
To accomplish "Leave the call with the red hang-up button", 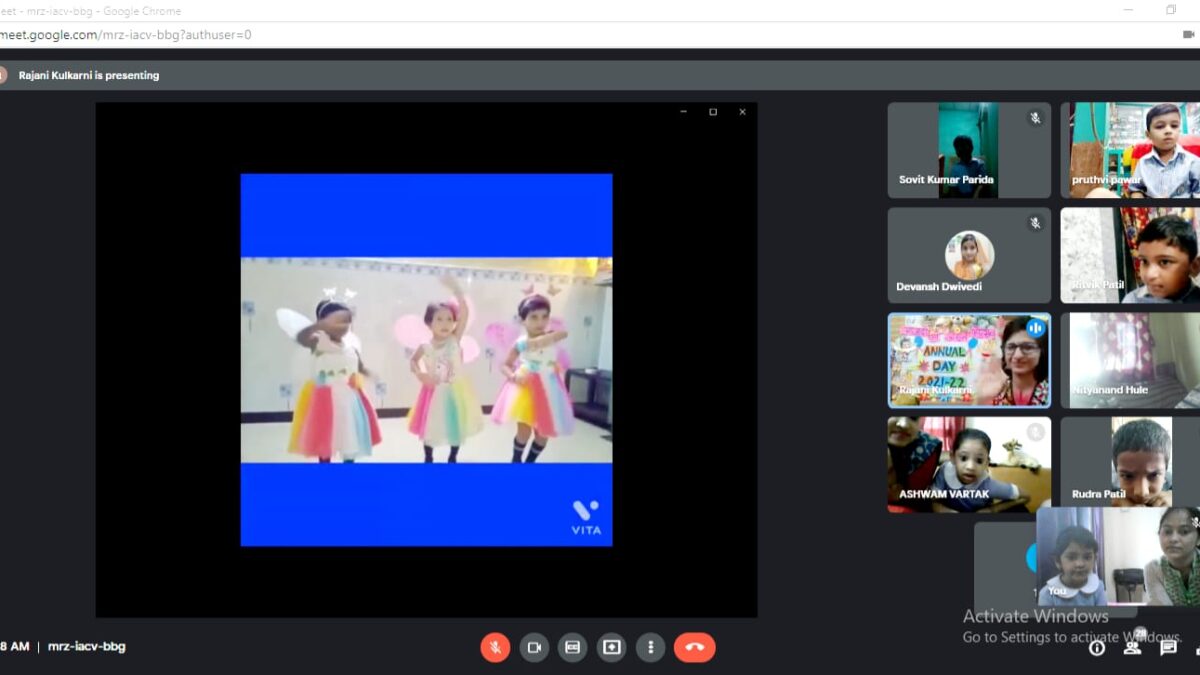I will [695, 647].
